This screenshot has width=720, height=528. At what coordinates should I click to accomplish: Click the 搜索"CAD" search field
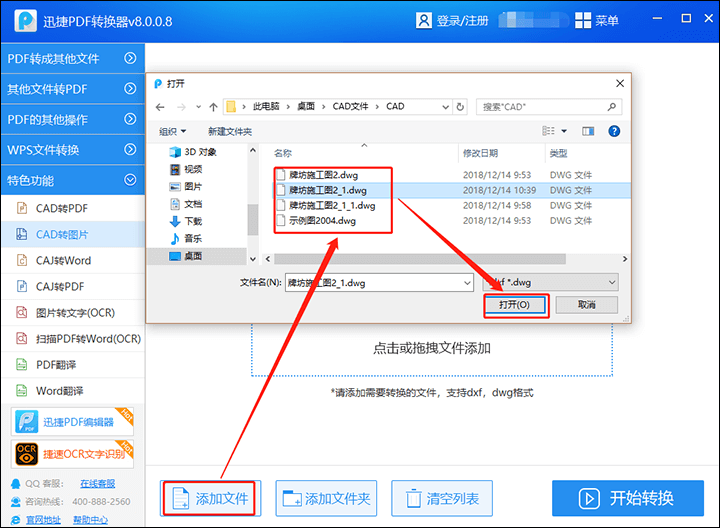[549, 107]
